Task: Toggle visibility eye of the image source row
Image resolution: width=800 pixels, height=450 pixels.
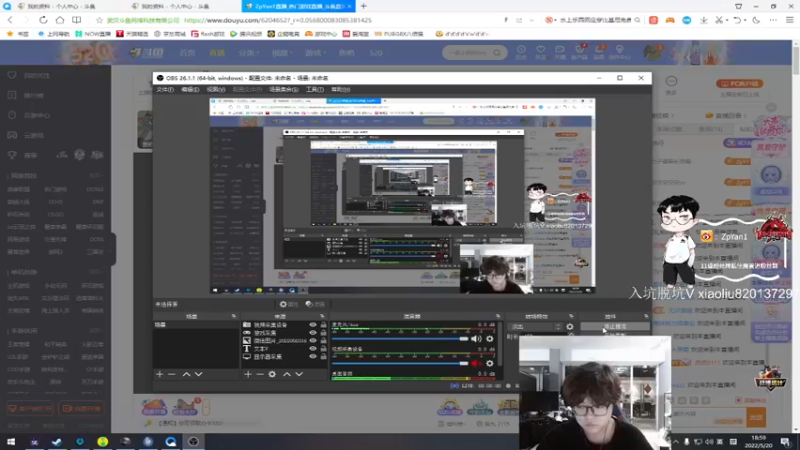Action: tap(313, 340)
